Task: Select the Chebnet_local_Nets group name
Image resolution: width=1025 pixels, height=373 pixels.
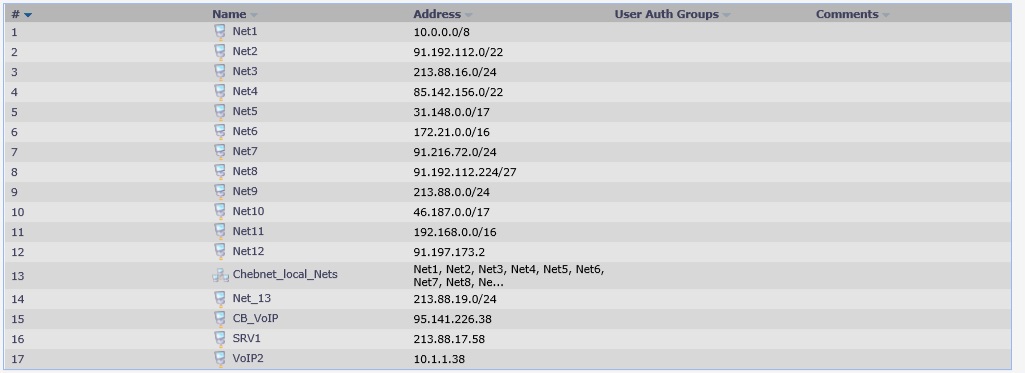Action: (x=285, y=274)
